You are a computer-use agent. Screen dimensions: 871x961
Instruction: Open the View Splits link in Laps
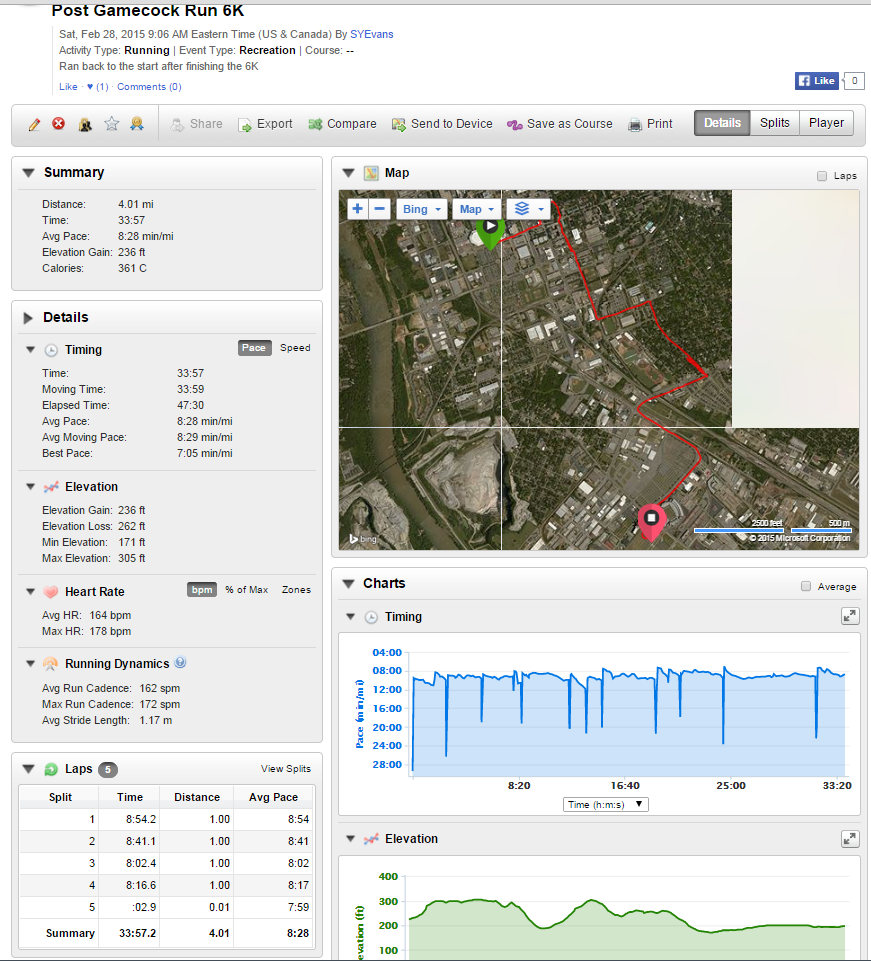coord(285,769)
